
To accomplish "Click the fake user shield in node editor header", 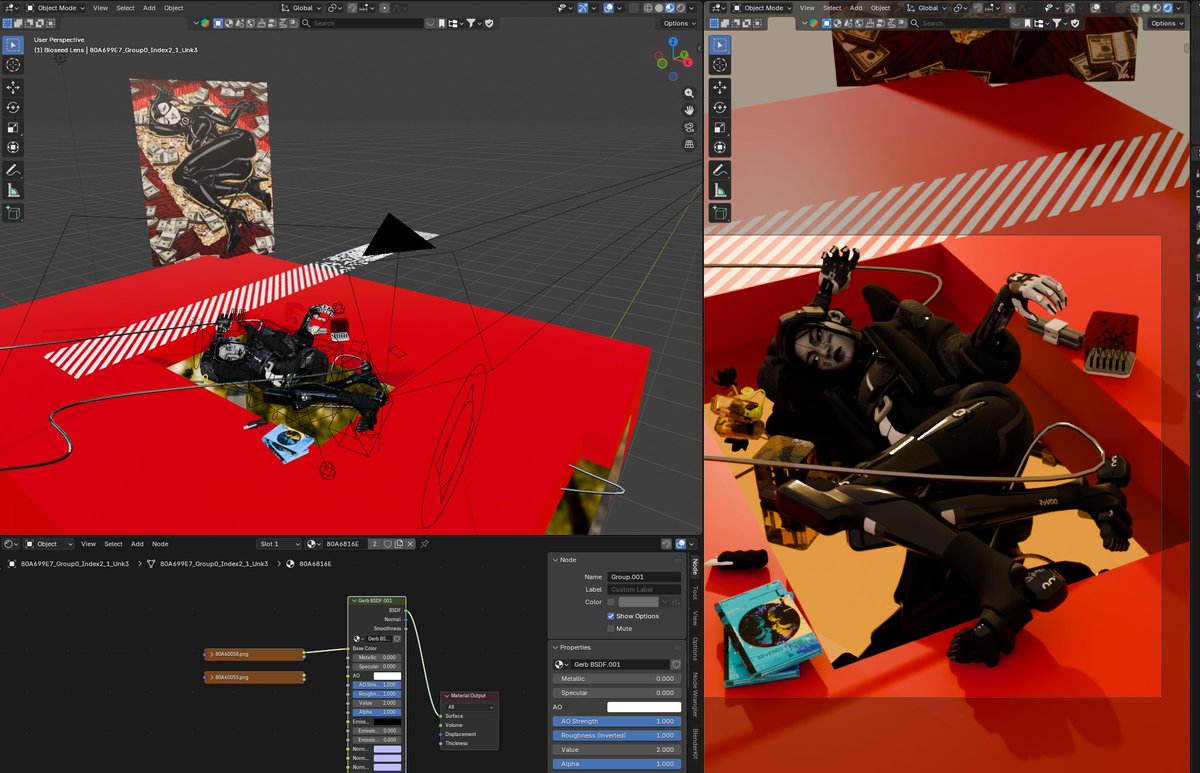I will click(x=388, y=544).
